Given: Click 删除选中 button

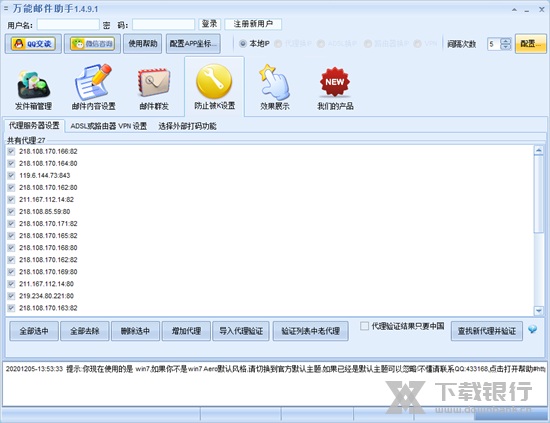Looking at the screenshot, I should [x=135, y=331].
